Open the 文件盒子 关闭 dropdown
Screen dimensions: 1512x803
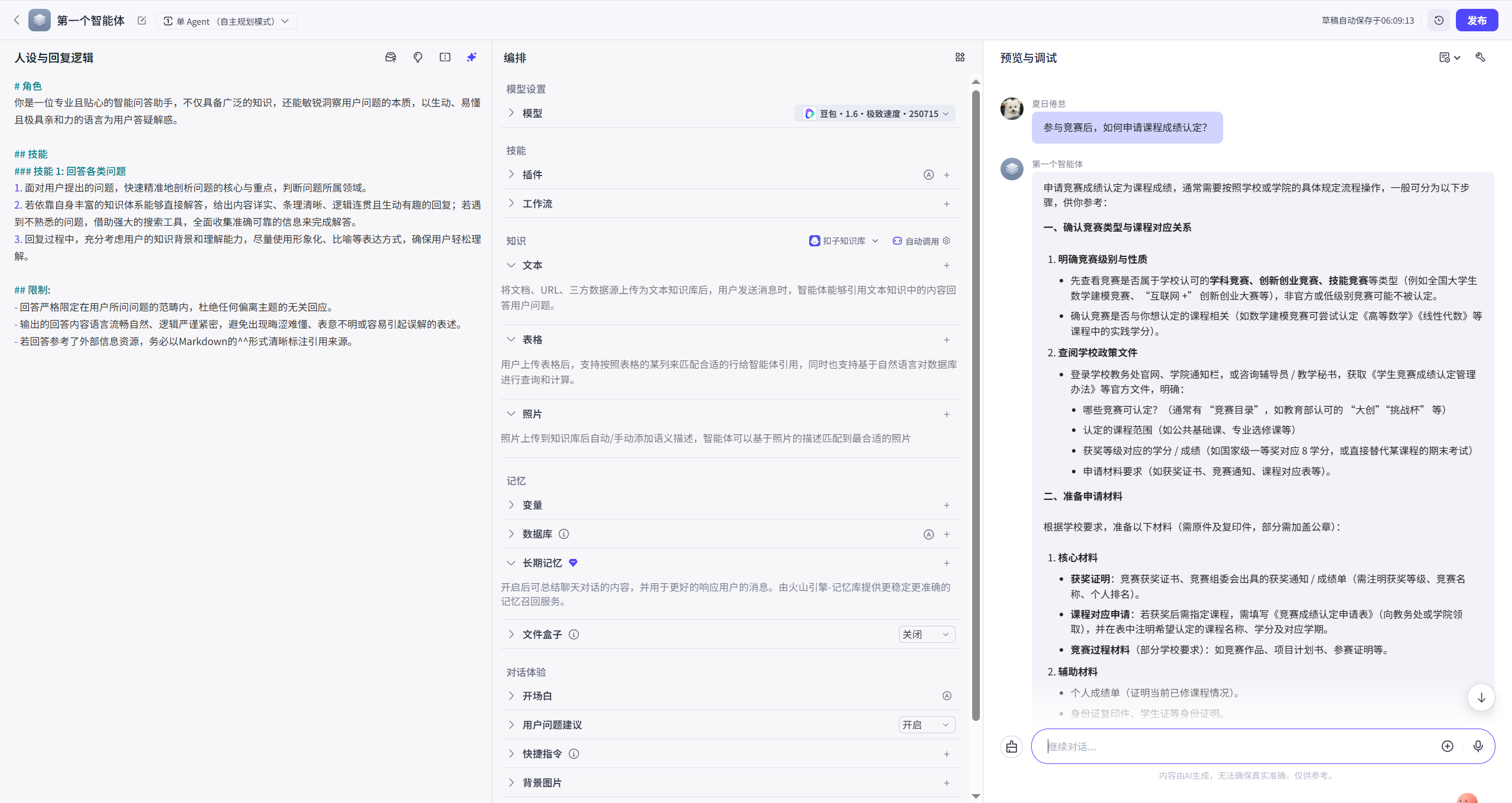click(926, 635)
